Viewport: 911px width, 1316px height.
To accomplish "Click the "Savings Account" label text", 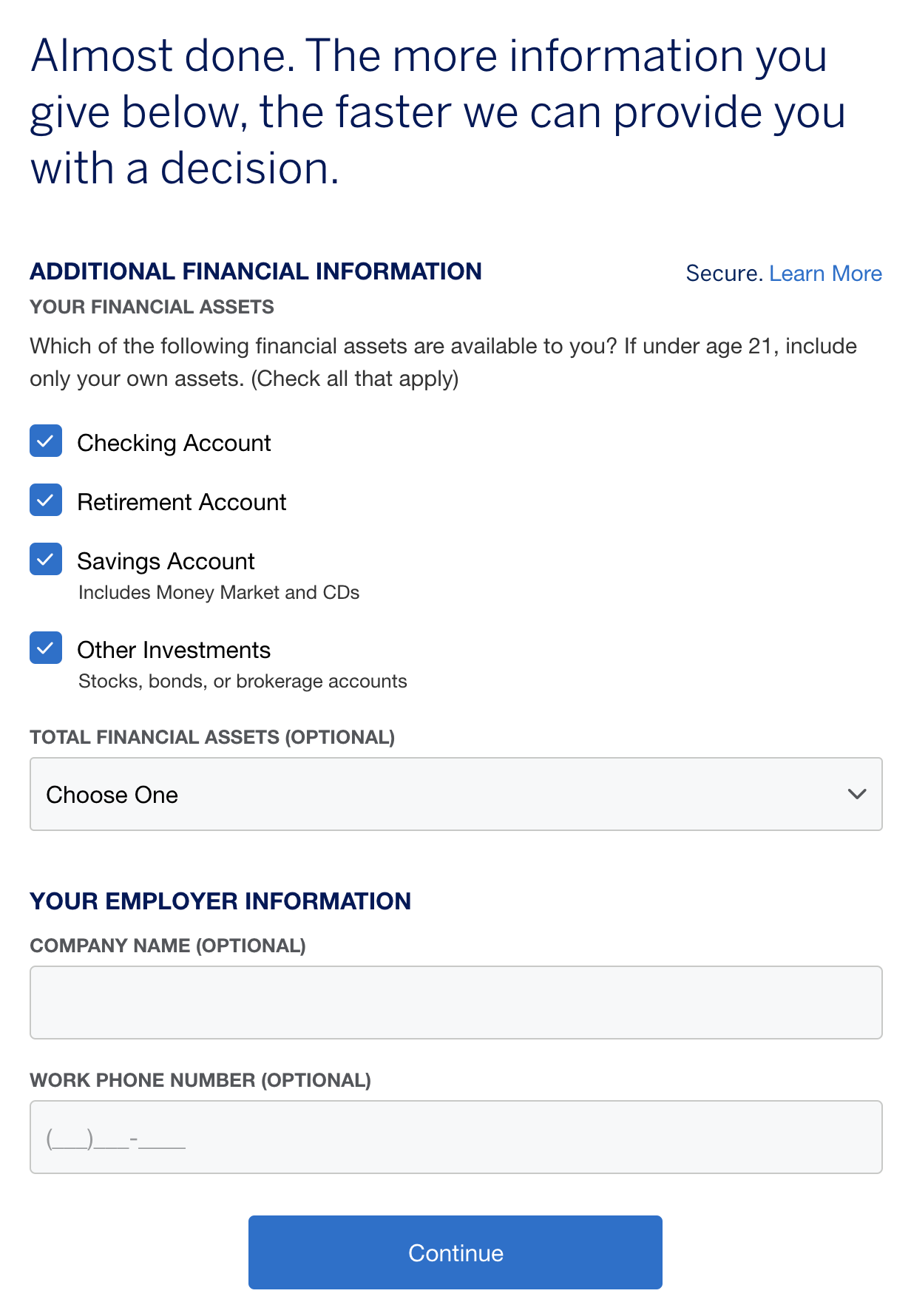I will 166,561.
